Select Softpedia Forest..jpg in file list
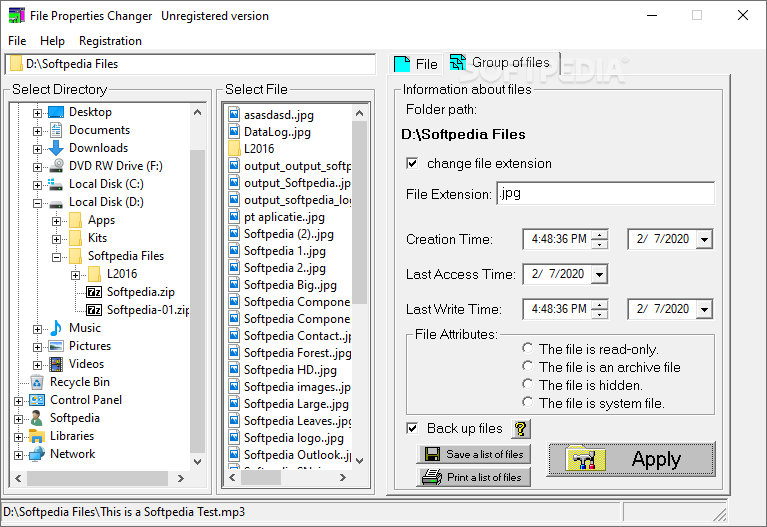Image resolution: width=767 pixels, height=527 pixels. click(x=297, y=353)
